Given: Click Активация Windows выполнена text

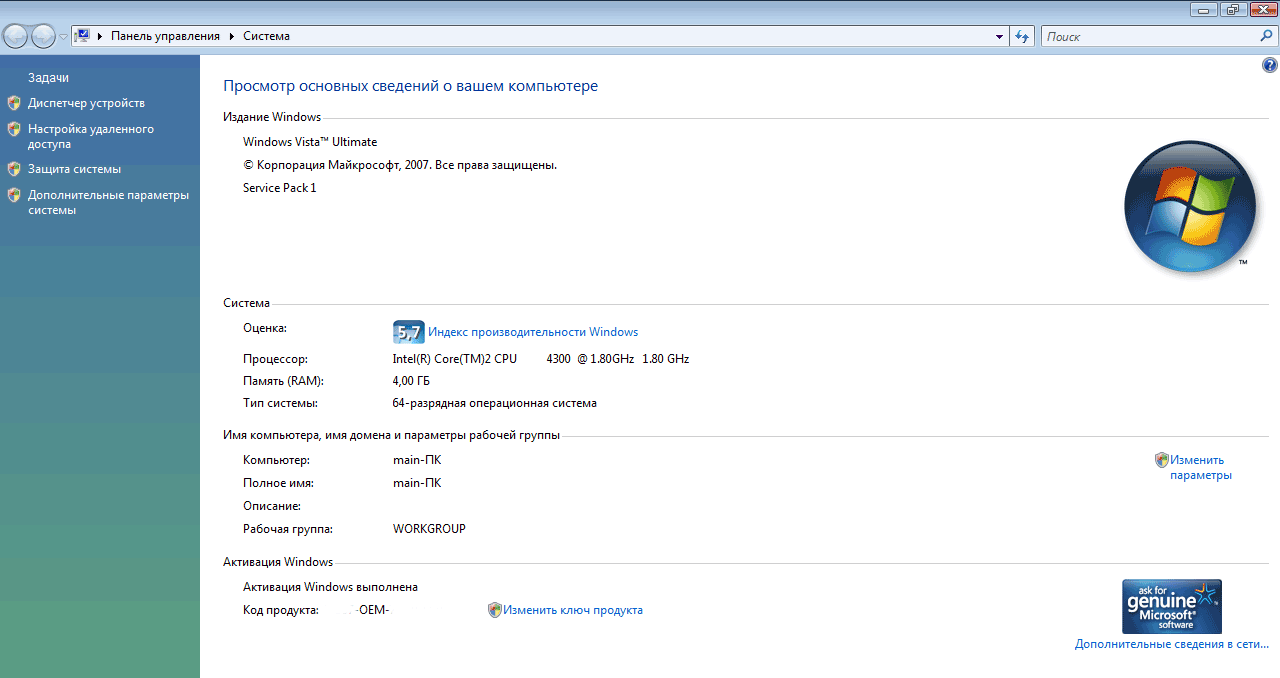Looking at the screenshot, I should tap(330, 587).
